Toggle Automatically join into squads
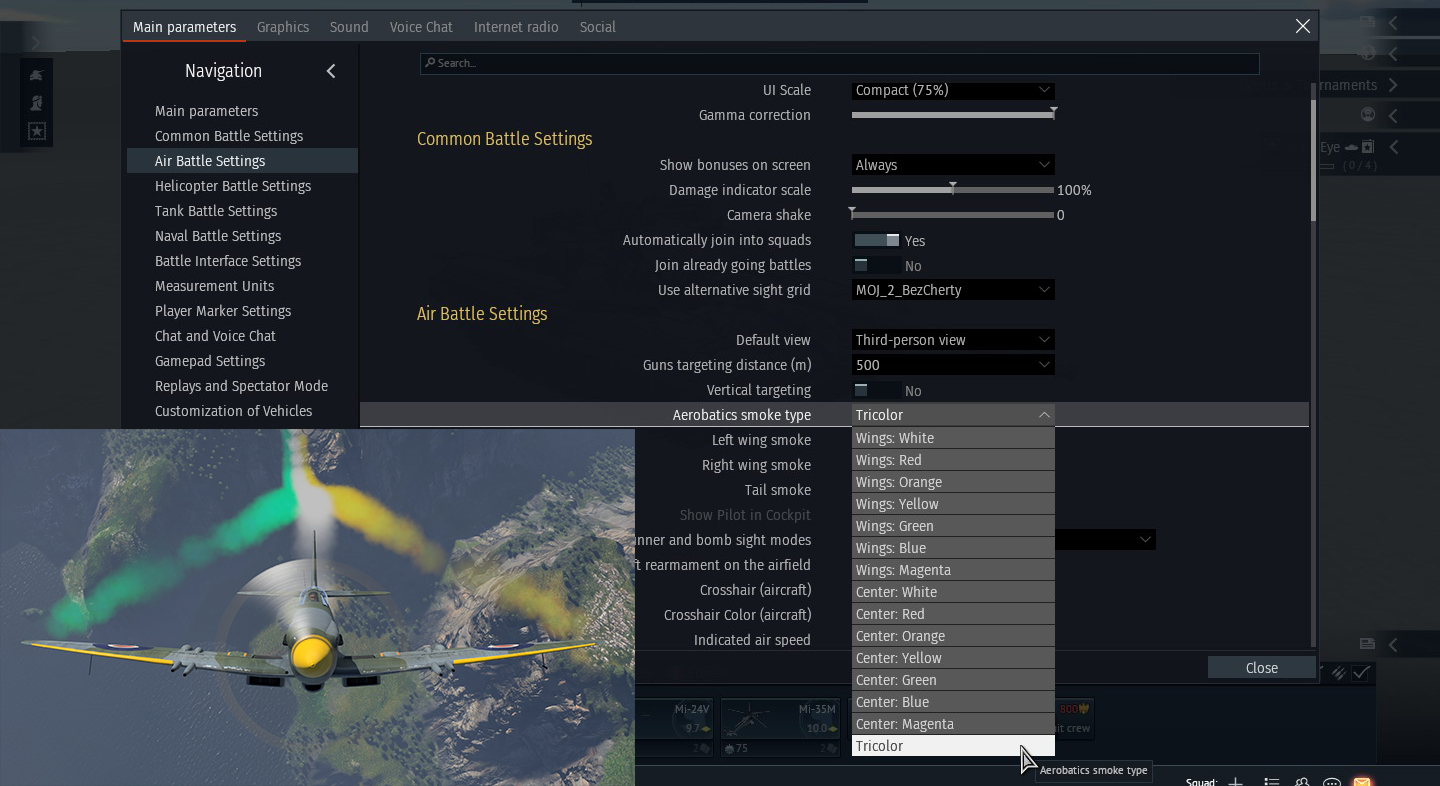 [x=876, y=240]
